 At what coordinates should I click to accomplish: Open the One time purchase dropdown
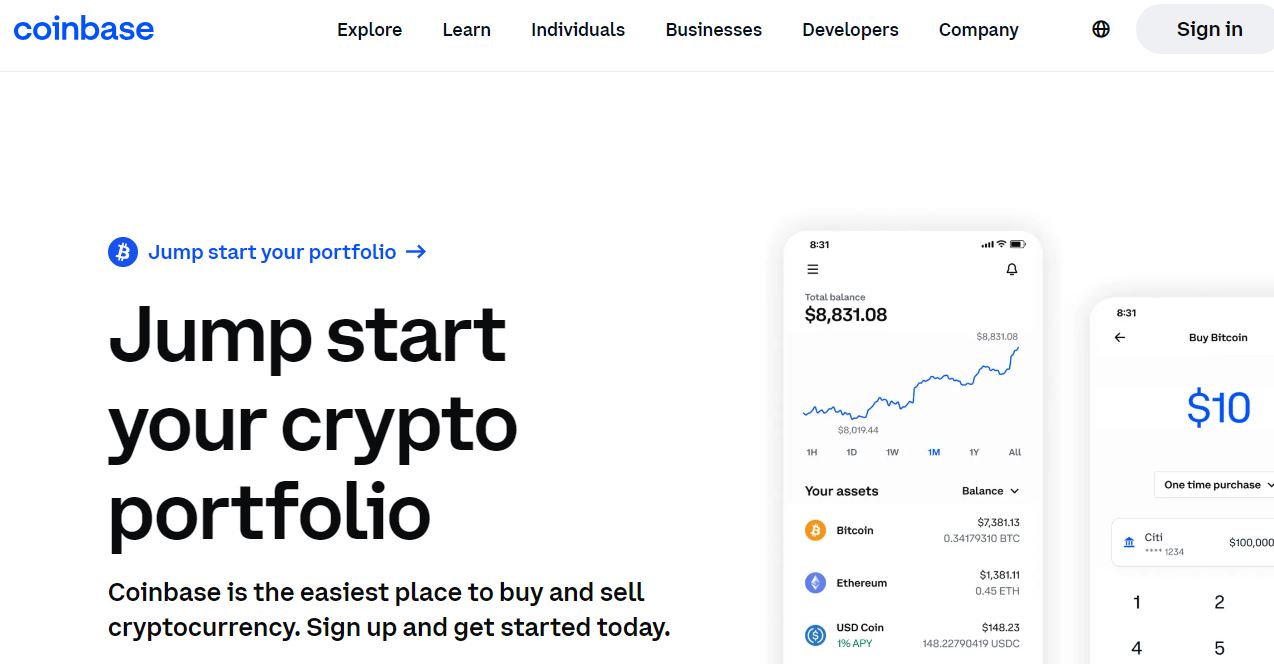(1215, 485)
